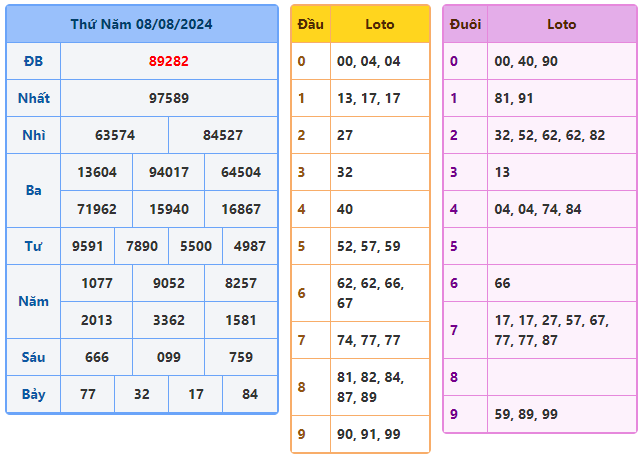The image size is (639, 455).
Task: Select third prize number 16867
Action: tap(240, 209)
